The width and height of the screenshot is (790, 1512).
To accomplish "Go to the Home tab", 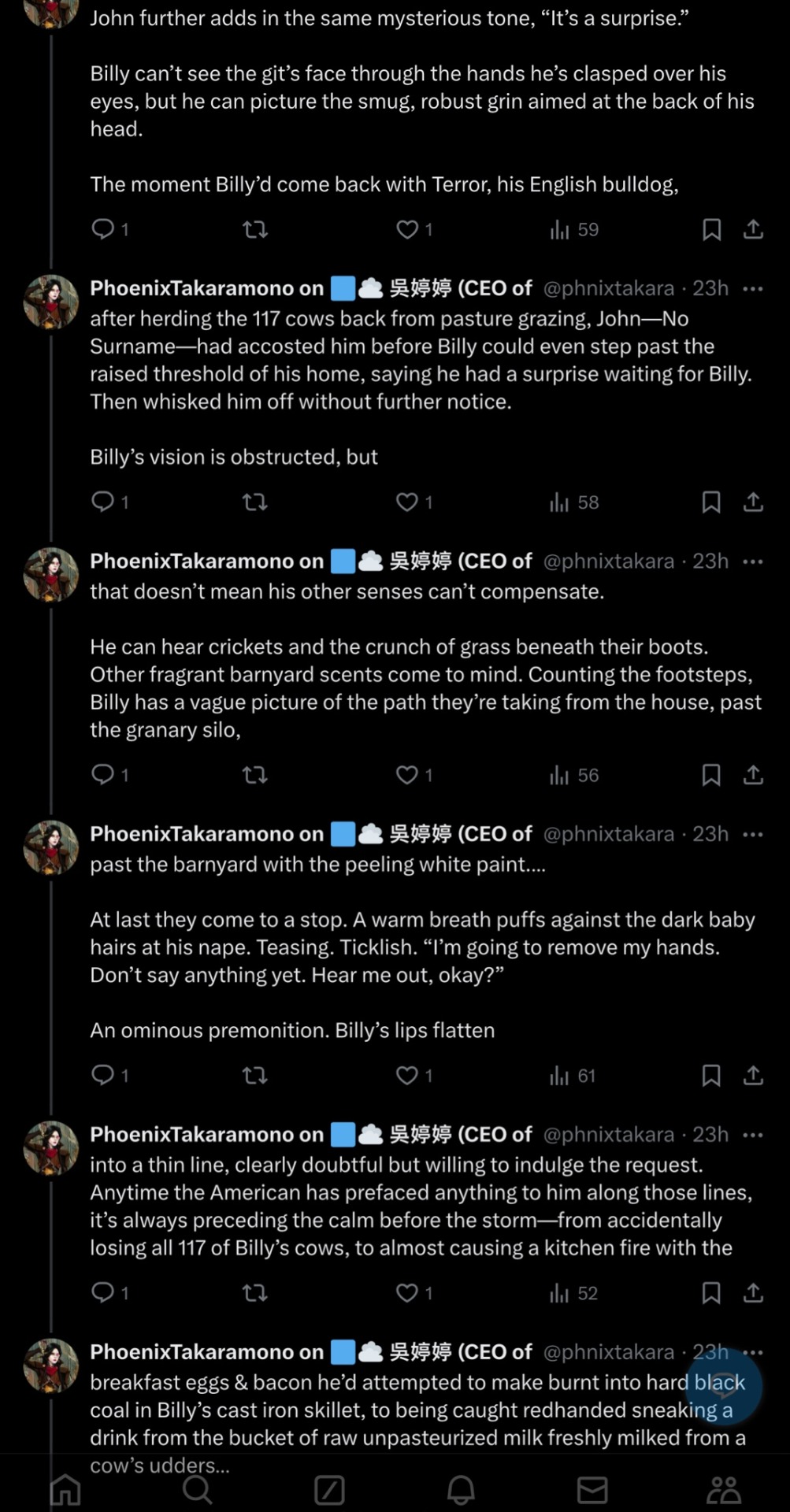I will pos(65,1489).
